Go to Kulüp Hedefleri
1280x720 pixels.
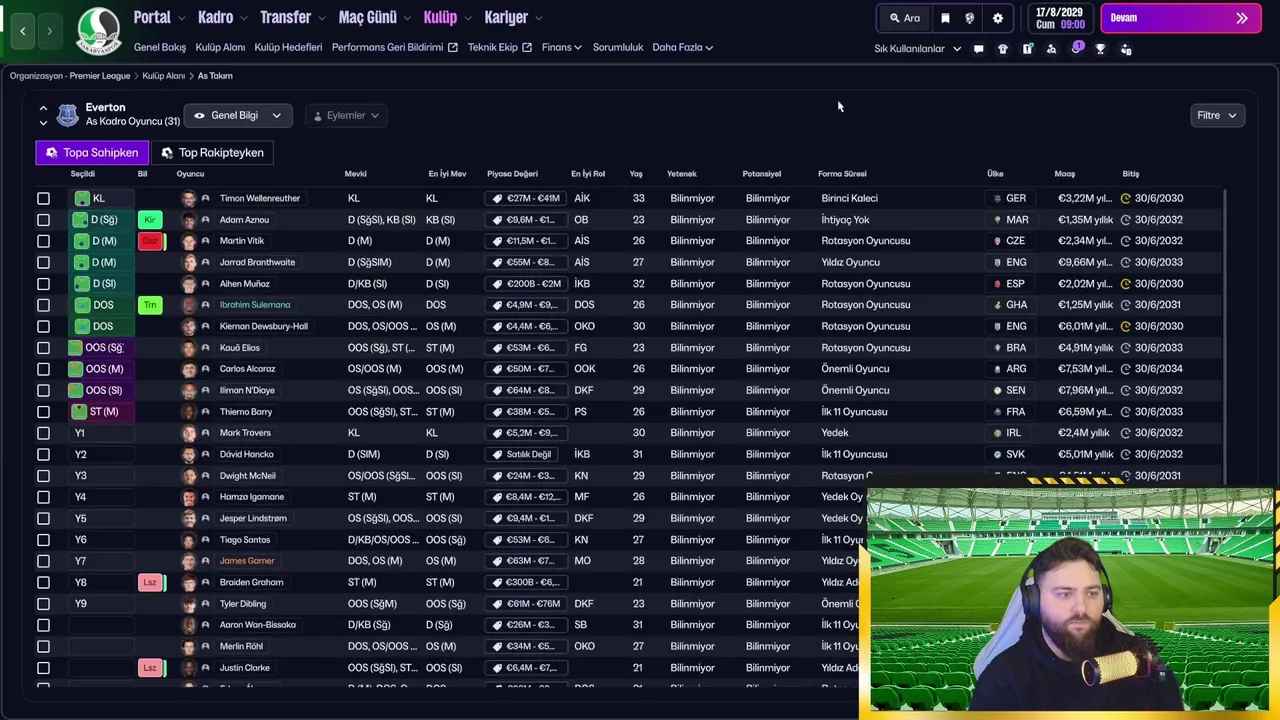(288, 47)
